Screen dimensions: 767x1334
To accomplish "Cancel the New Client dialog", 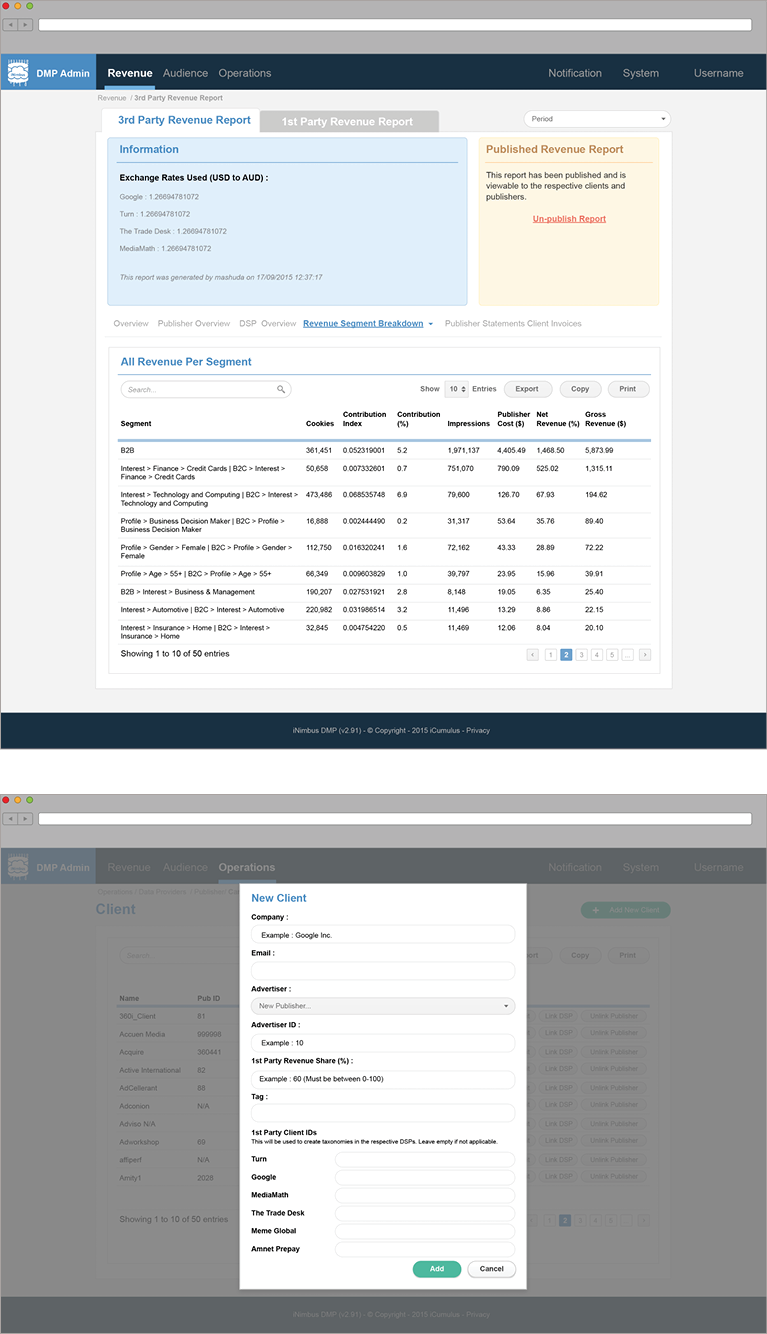I will coord(492,1269).
